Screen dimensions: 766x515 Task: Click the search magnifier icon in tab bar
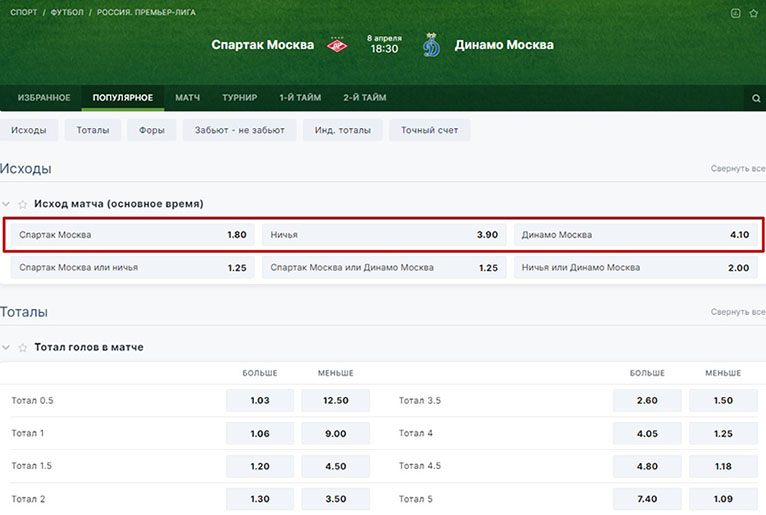point(756,98)
